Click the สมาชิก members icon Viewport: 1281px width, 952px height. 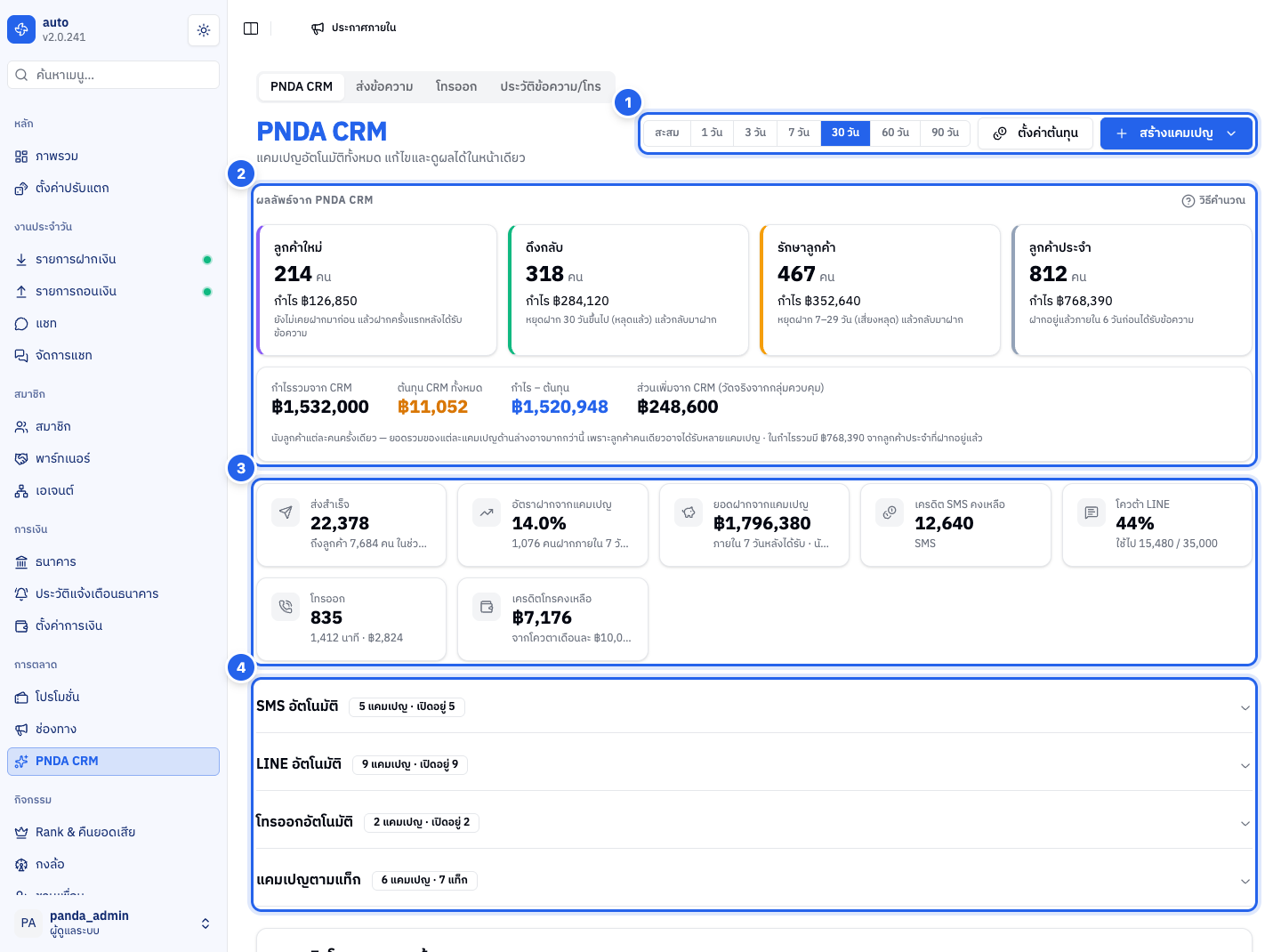click(x=21, y=427)
